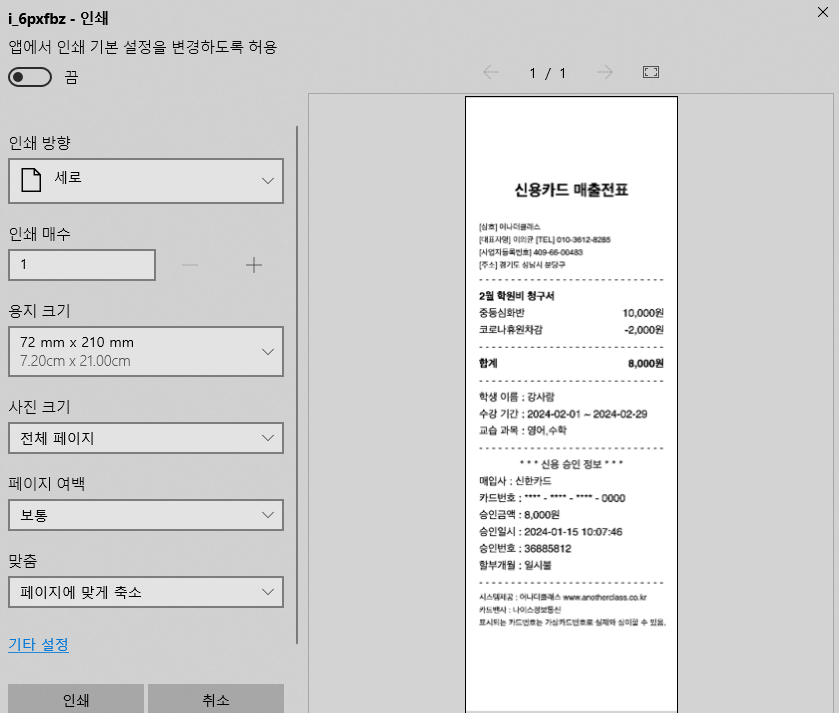Open the 기타 설정 link

(x=38, y=645)
